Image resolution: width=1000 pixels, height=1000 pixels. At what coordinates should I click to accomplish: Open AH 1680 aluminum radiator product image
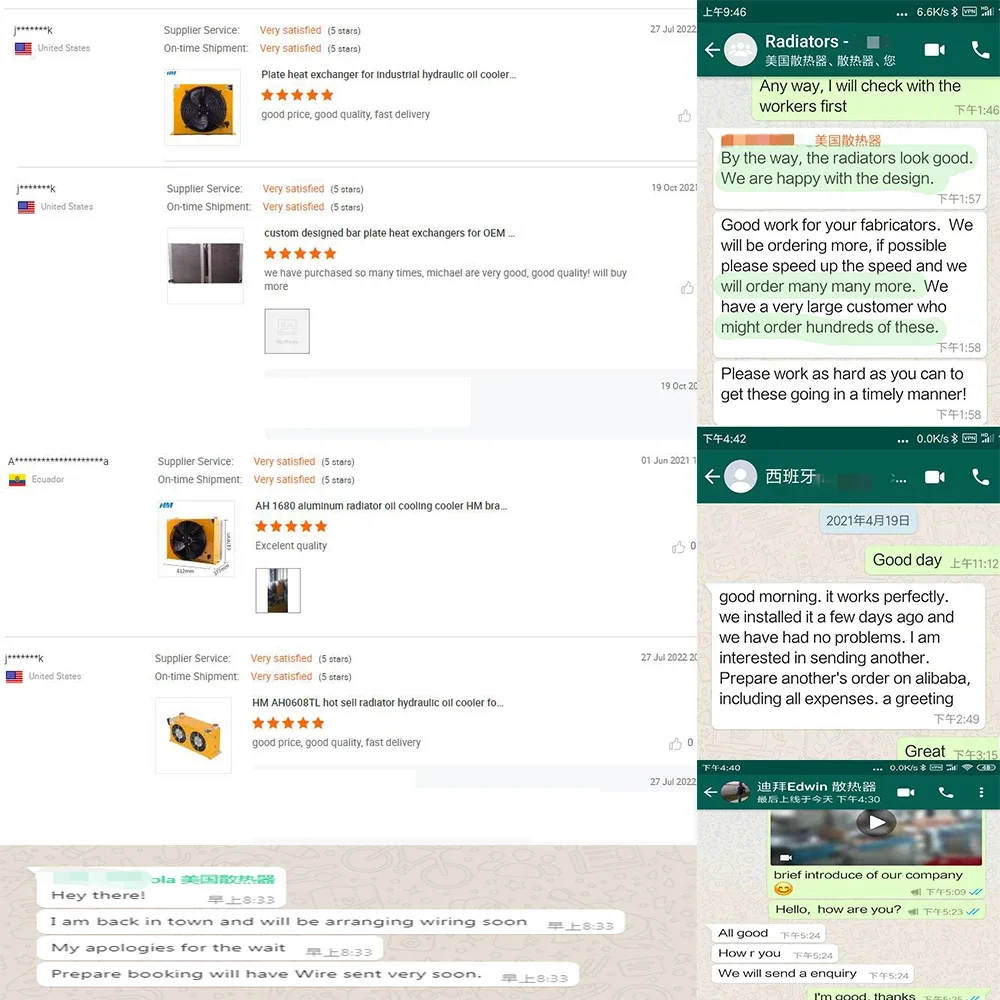[x=196, y=538]
